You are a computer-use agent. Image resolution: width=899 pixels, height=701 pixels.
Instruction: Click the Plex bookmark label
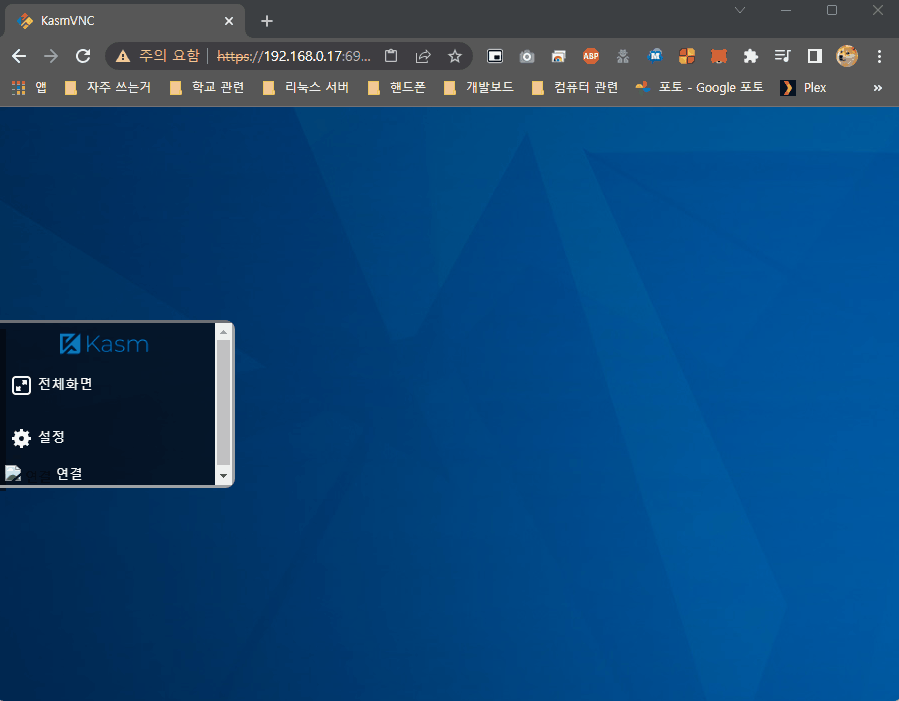point(815,88)
